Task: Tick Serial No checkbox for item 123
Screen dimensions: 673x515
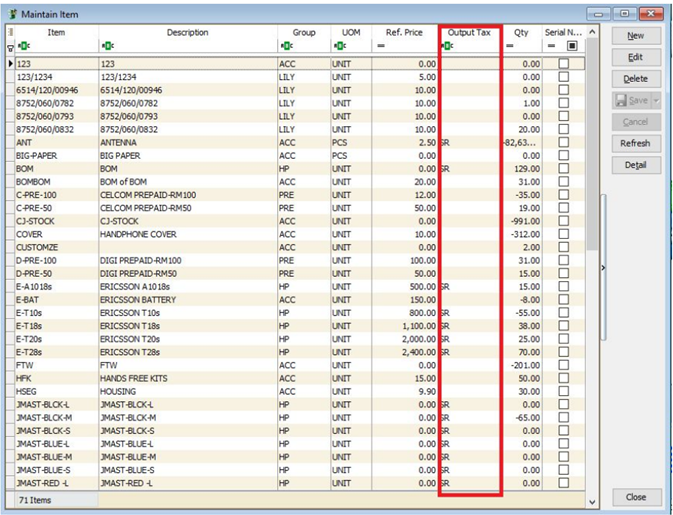Action: click(564, 63)
